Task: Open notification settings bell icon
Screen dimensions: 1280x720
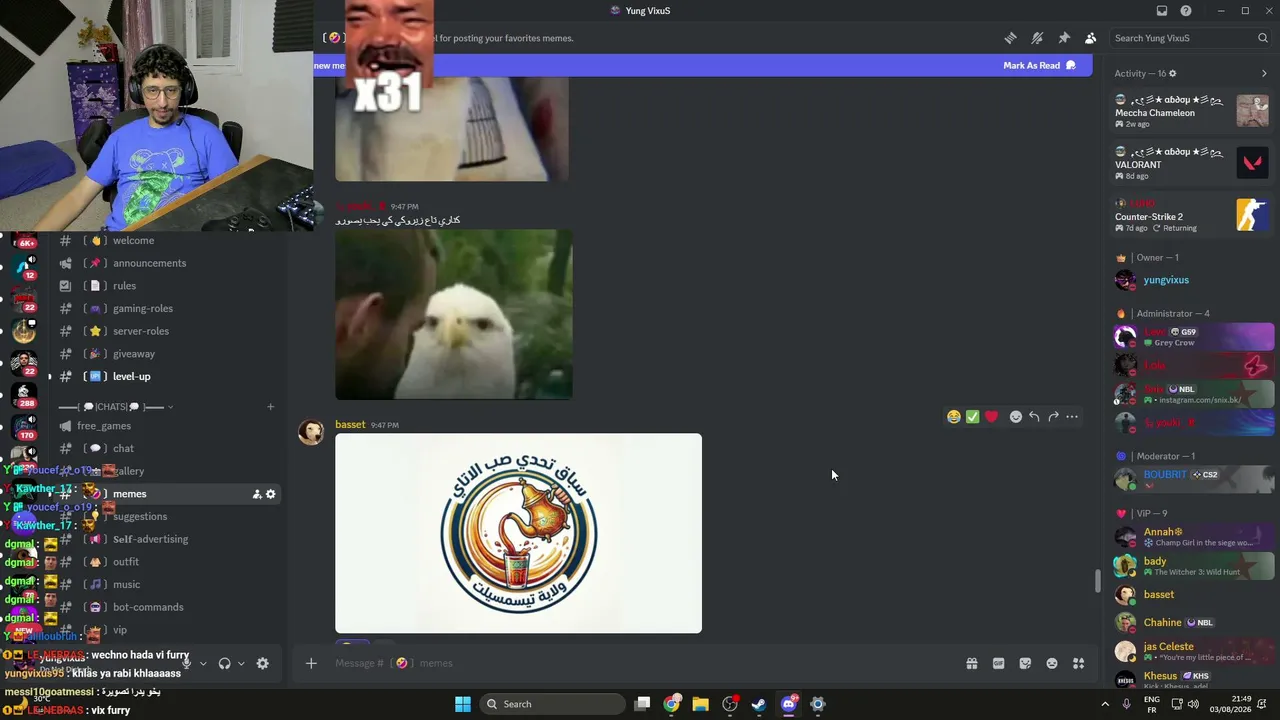Action: click(1037, 38)
